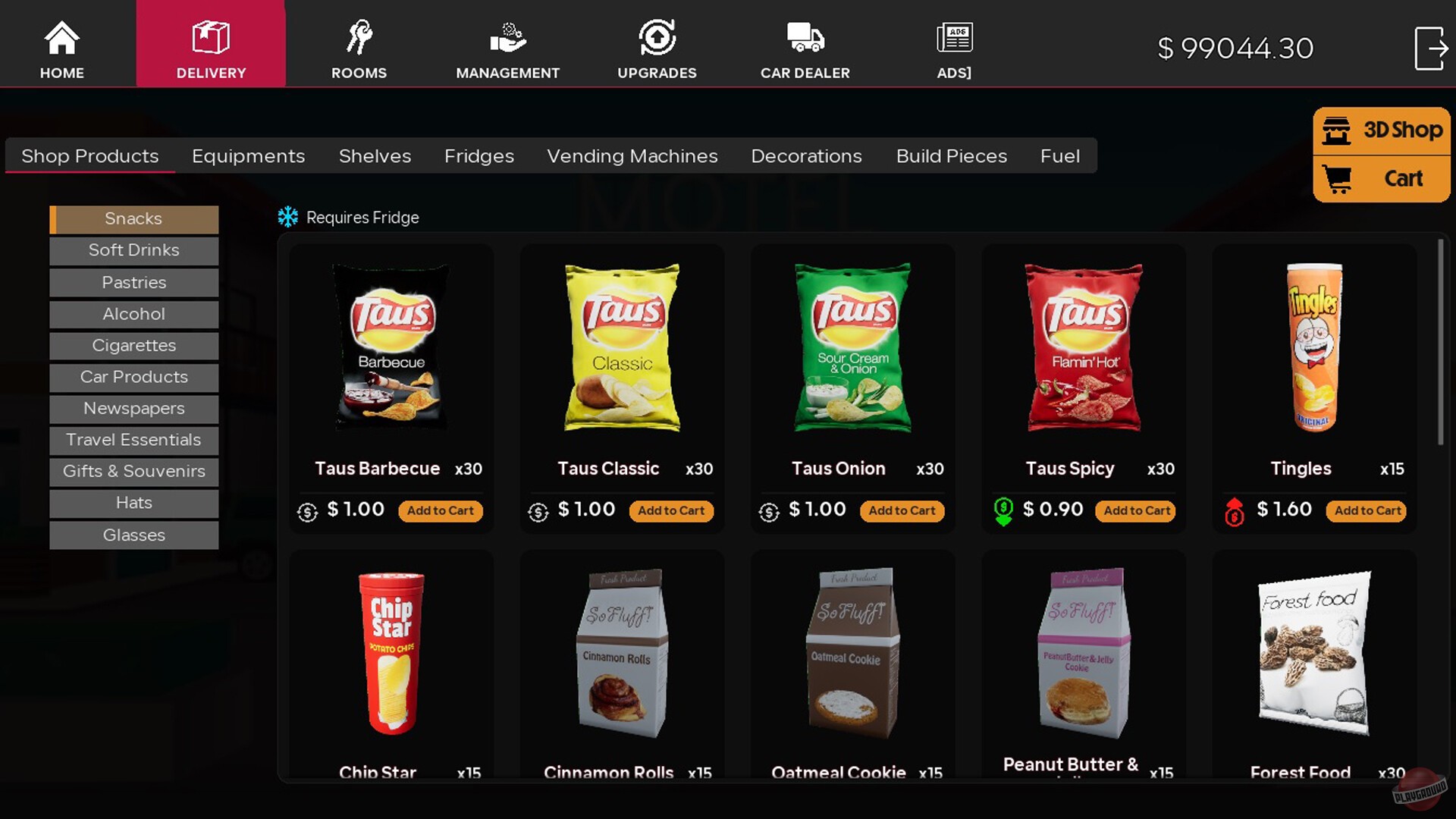Click the red price-up icon on Tingles

pos(1234,512)
